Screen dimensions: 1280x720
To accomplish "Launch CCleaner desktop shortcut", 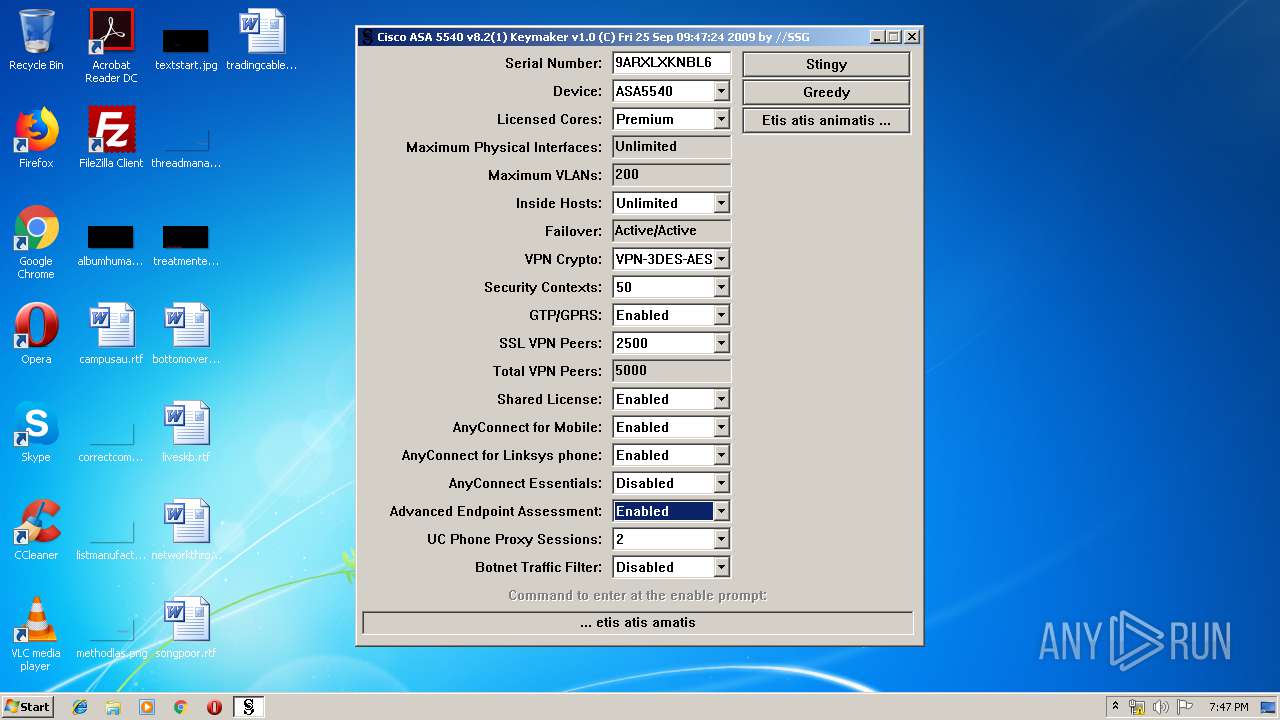I will (x=36, y=530).
